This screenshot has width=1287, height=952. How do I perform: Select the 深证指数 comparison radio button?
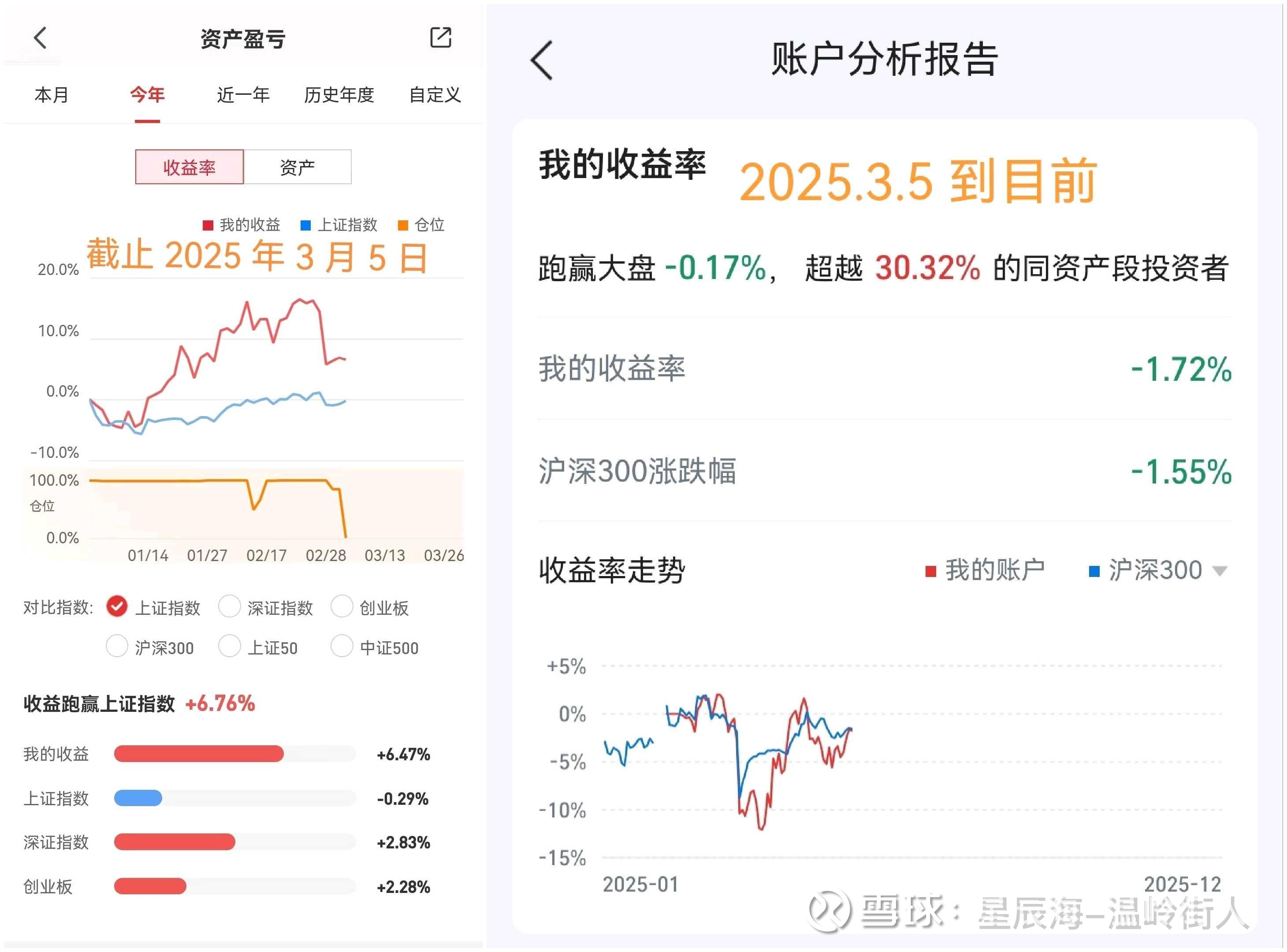click(229, 607)
